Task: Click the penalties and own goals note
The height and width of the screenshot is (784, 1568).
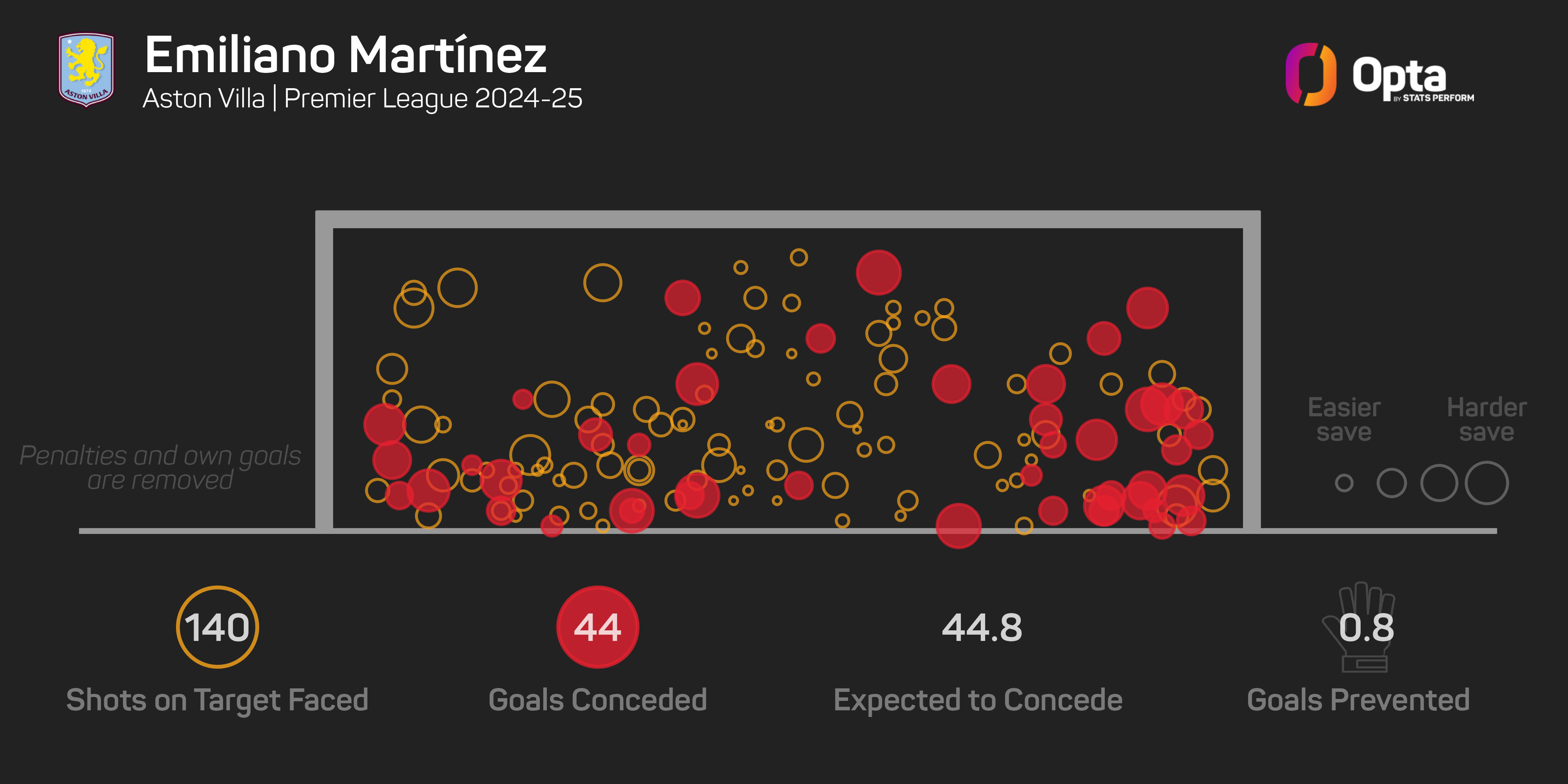Action: point(160,468)
